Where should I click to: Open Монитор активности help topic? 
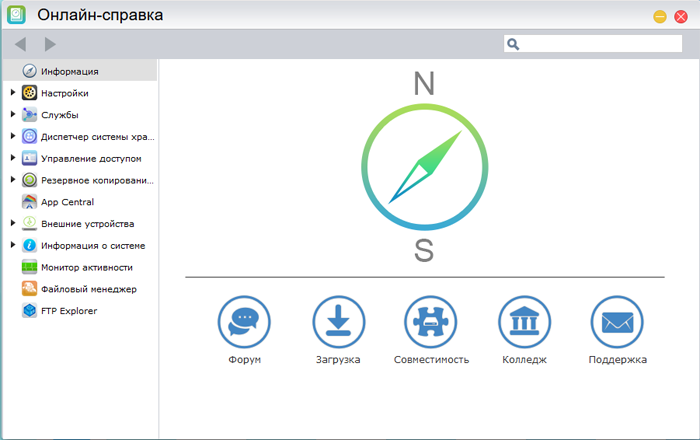[x=86, y=267]
